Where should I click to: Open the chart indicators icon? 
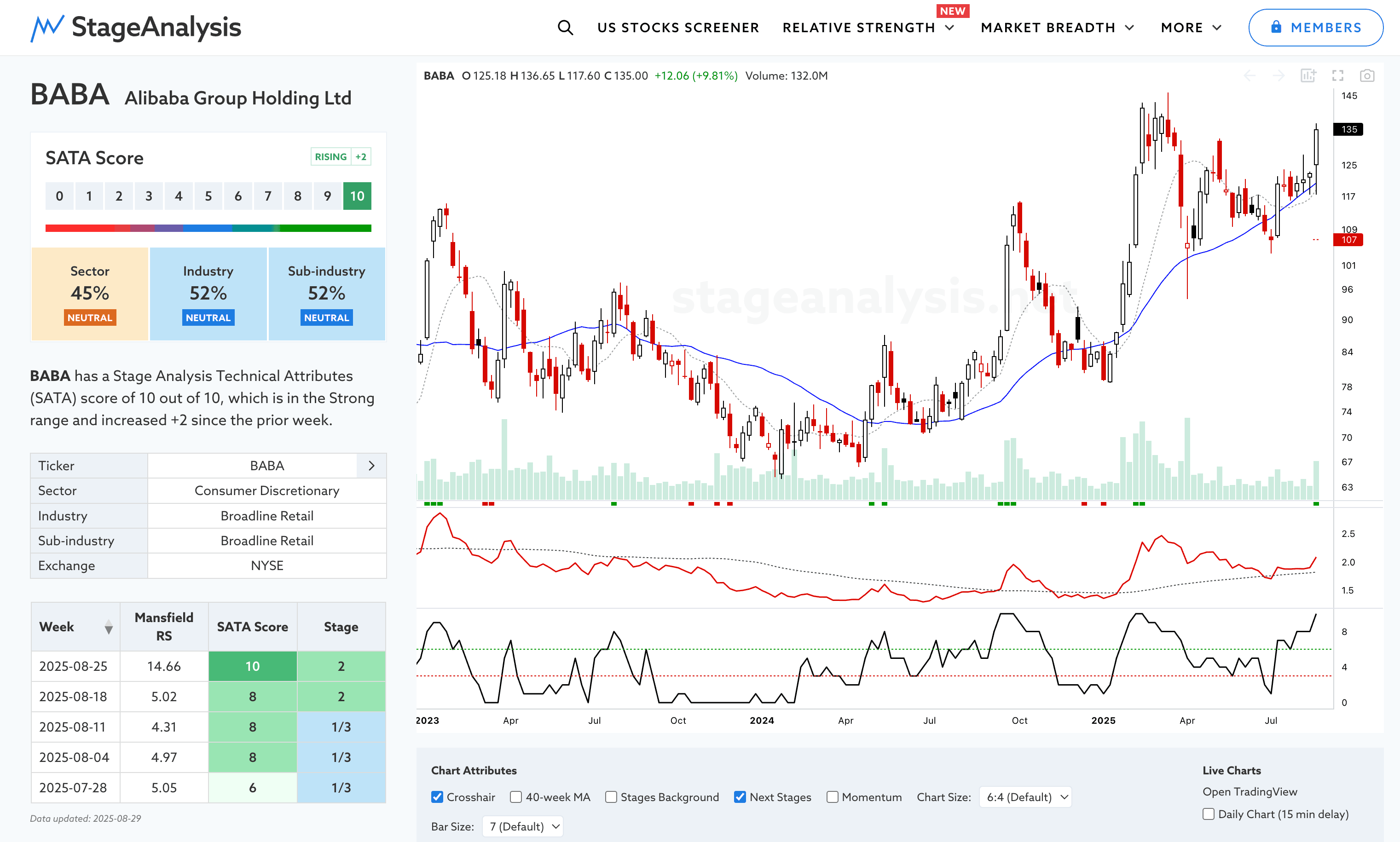[1308, 75]
